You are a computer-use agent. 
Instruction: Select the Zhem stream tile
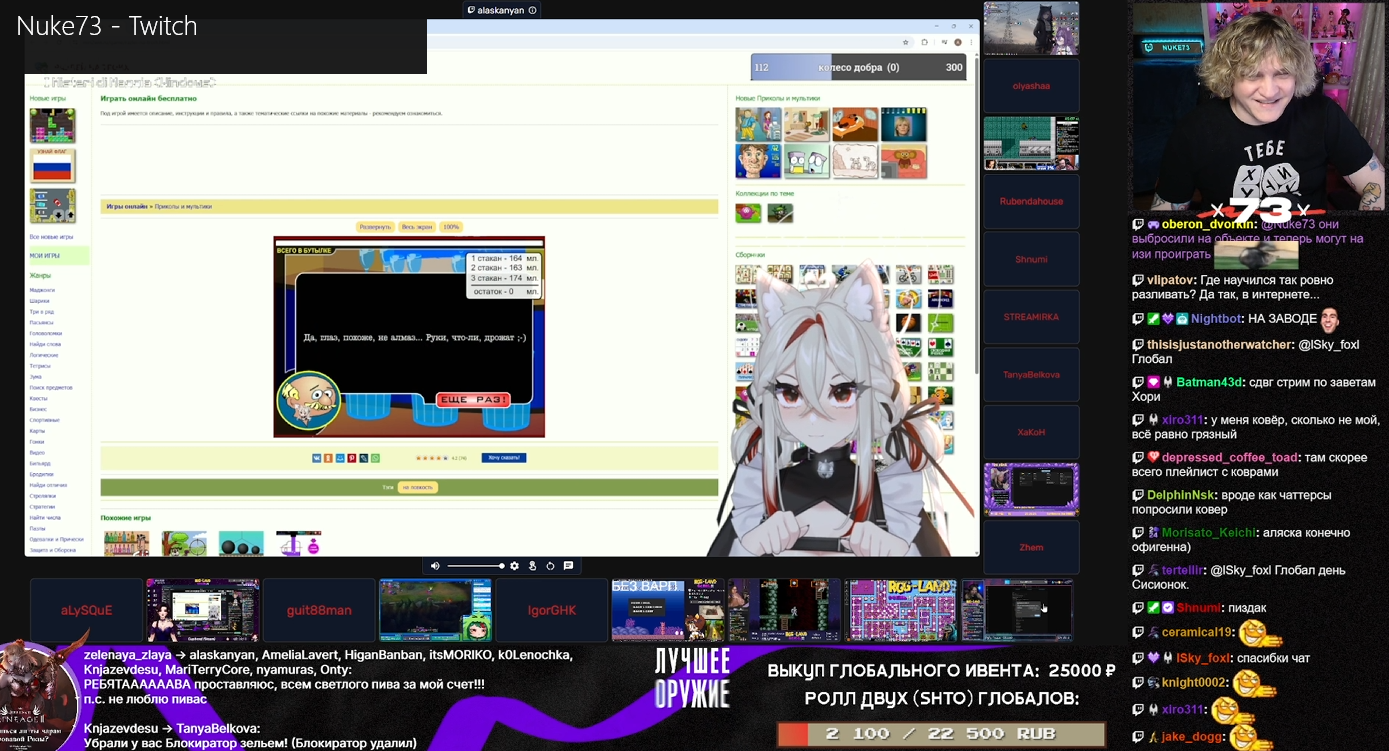1031,547
